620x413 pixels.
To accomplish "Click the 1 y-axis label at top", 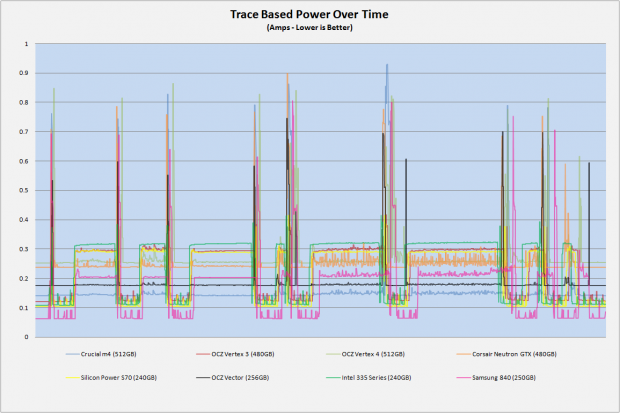I will click(x=26, y=44).
